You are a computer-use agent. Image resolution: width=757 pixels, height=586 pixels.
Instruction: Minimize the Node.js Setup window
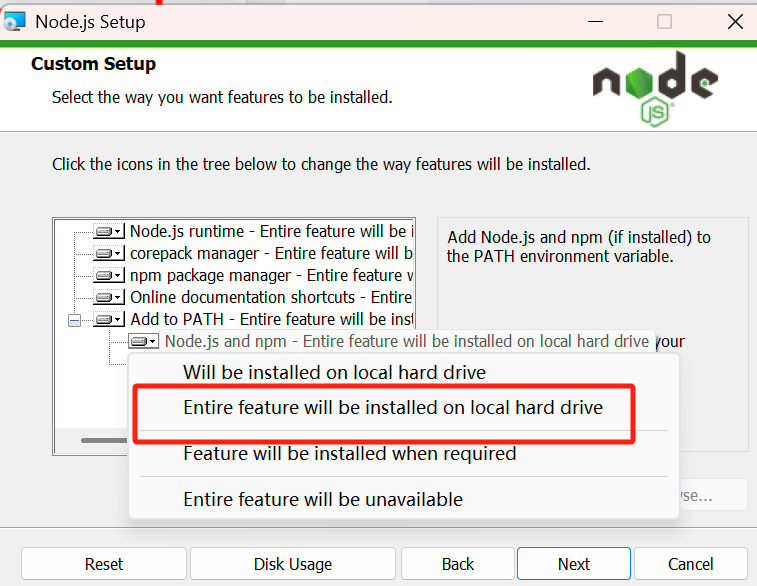(x=595, y=22)
